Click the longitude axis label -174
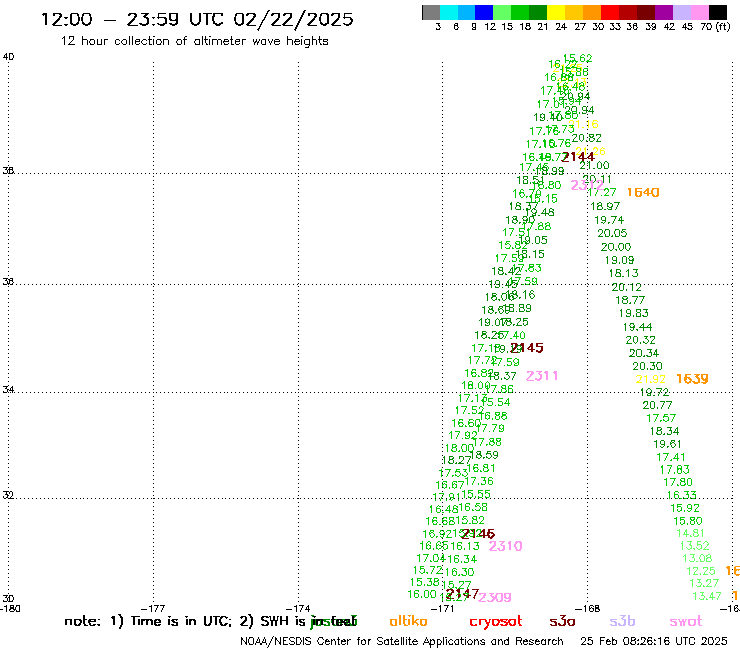Screen dimensions: 740x650 298,609
